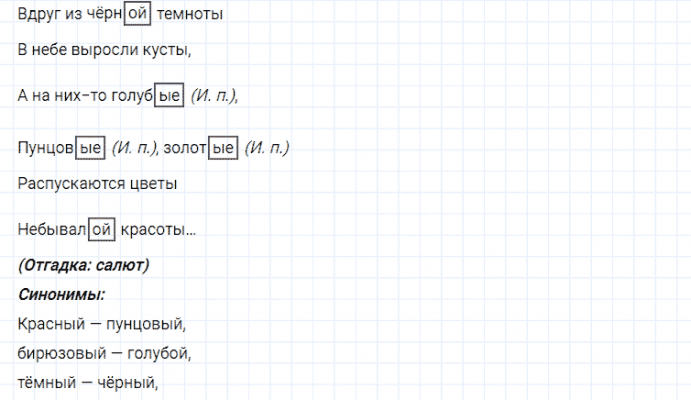
Task: Click the word 'красоты…'
Action: [158, 230]
